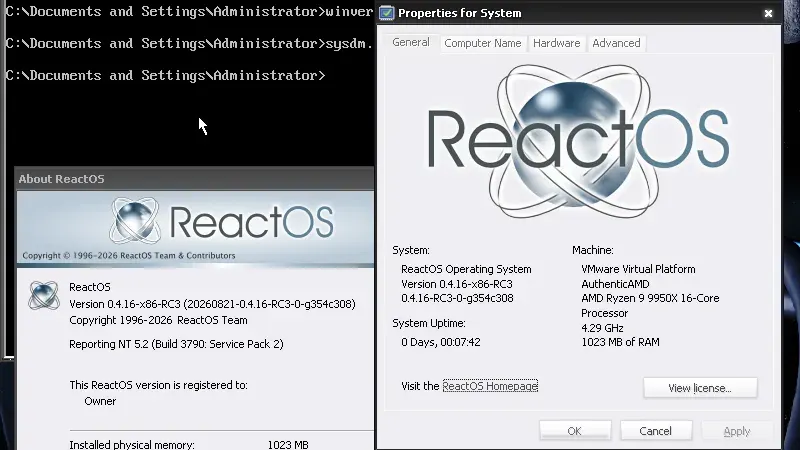Click the 'Version 0.4.16-x86-RC3' line in System Properties
The width and height of the screenshot is (800, 450).
tap(457, 284)
